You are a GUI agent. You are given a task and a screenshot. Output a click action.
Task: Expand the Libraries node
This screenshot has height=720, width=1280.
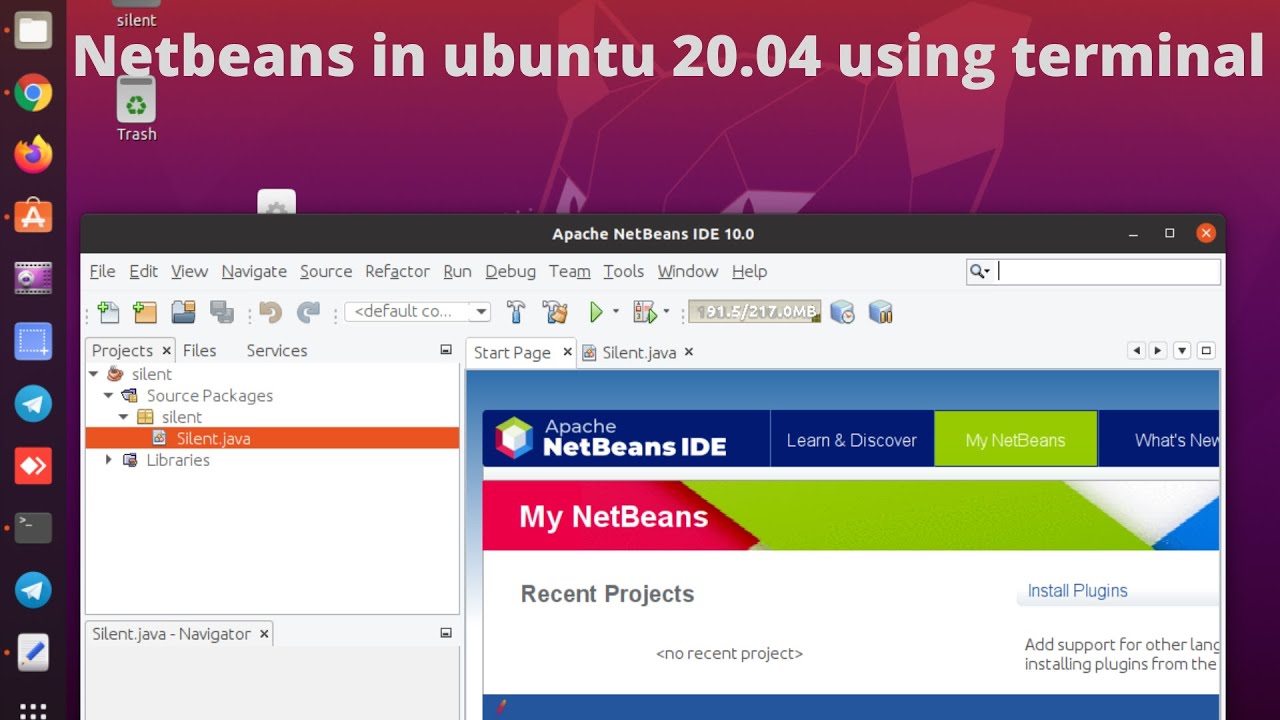(109, 460)
